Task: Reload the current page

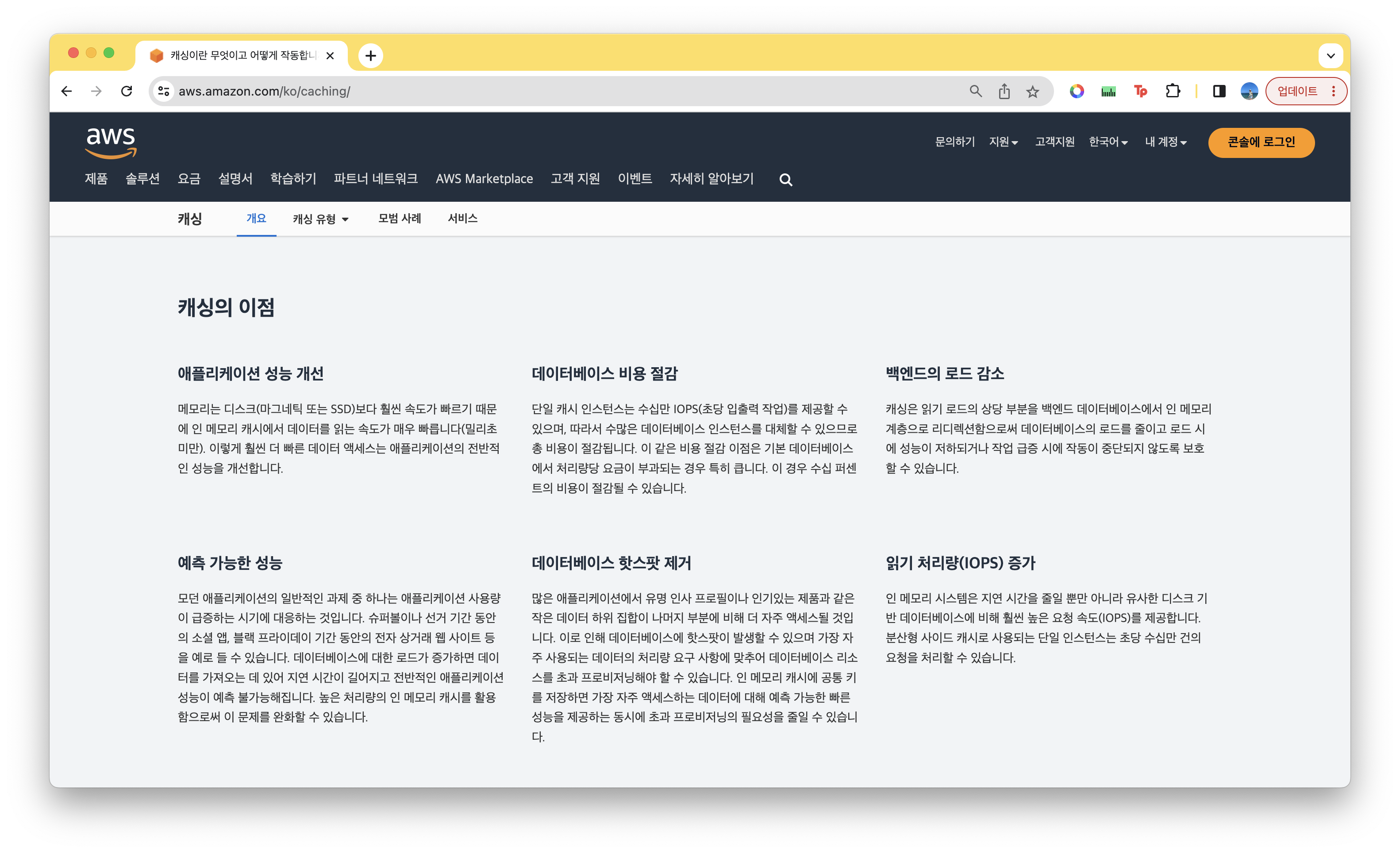Action: [126, 91]
